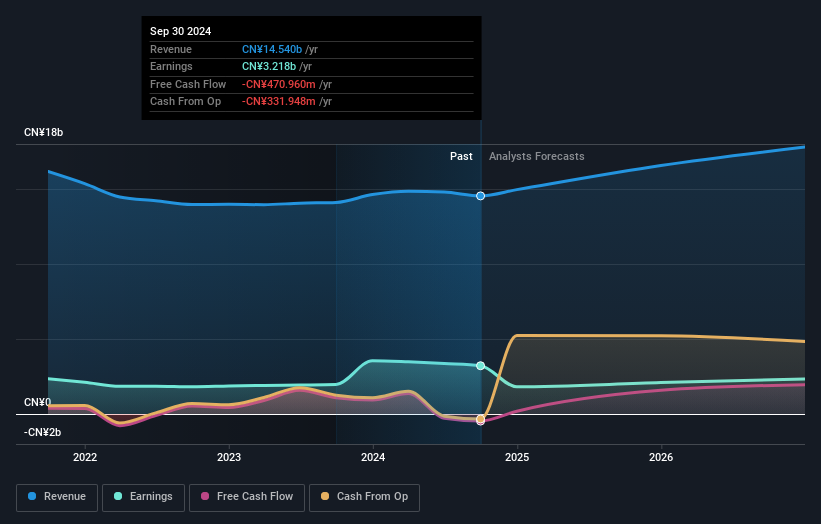Click the Earnings row label in tooltip
The image size is (821, 524).
[x=171, y=66]
